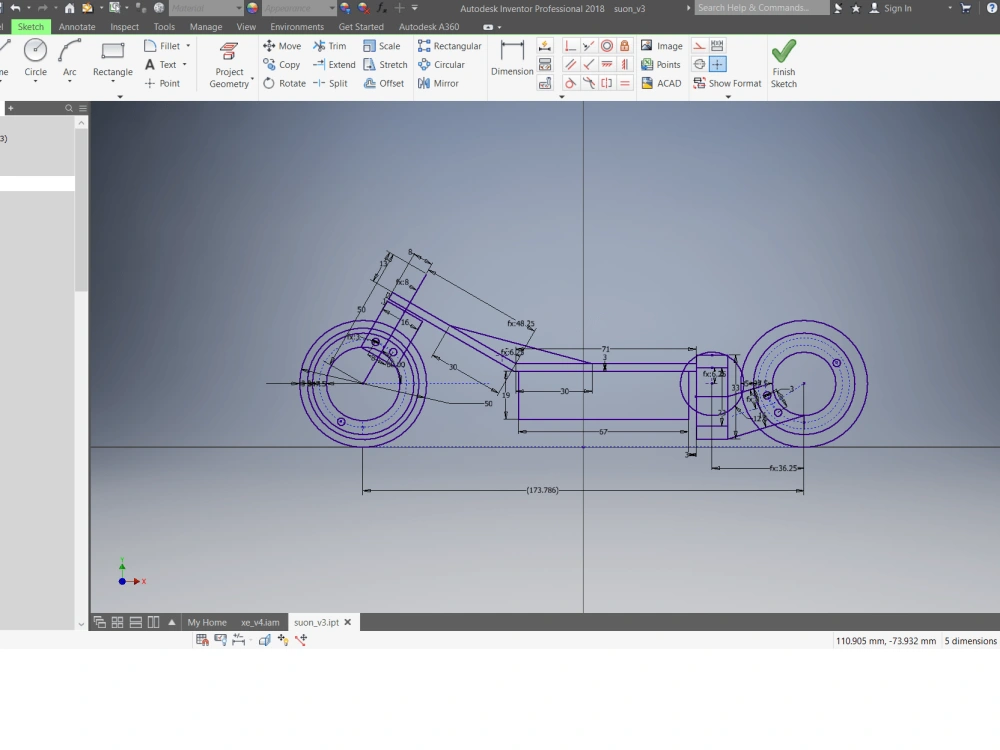Apply the Coincident constraint icon
Image resolution: width=1000 pixels, height=750 pixels.
point(570,46)
